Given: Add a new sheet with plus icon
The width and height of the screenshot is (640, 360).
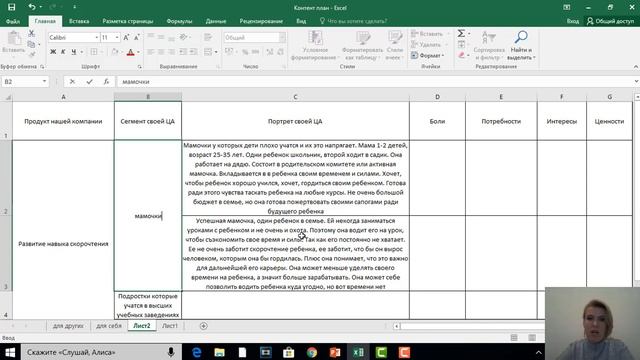Looking at the screenshot, I should tap(204, 326).
